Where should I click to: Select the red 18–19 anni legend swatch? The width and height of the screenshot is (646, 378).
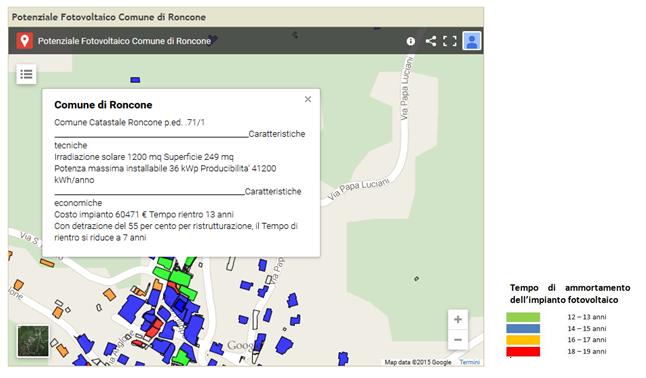[x=523, y=352]
